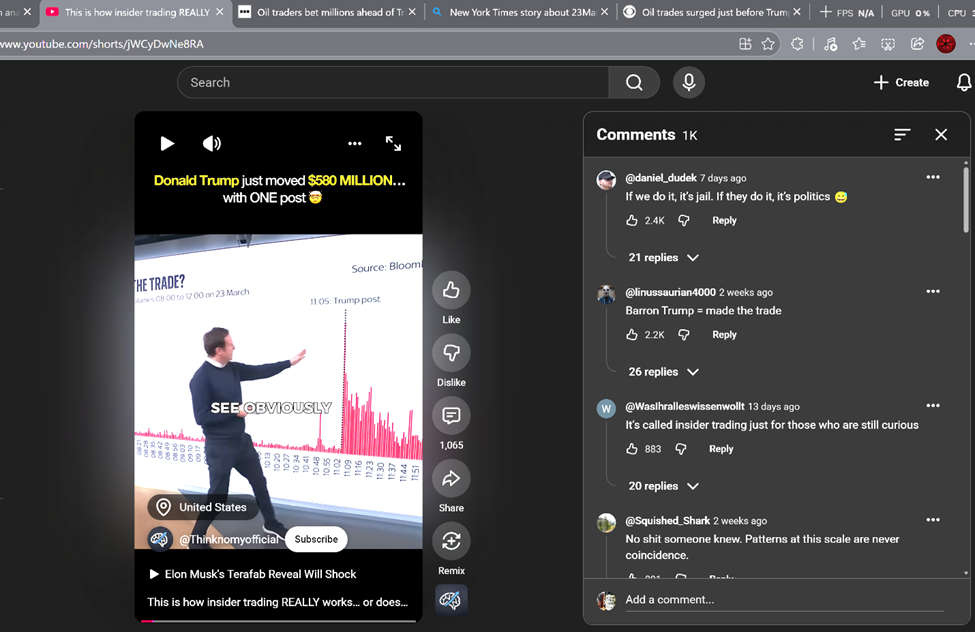The image size is (975, 632).
Task: Open the comments icon showing 1,065
Action: pyautogui.click(x=451, y=415)
